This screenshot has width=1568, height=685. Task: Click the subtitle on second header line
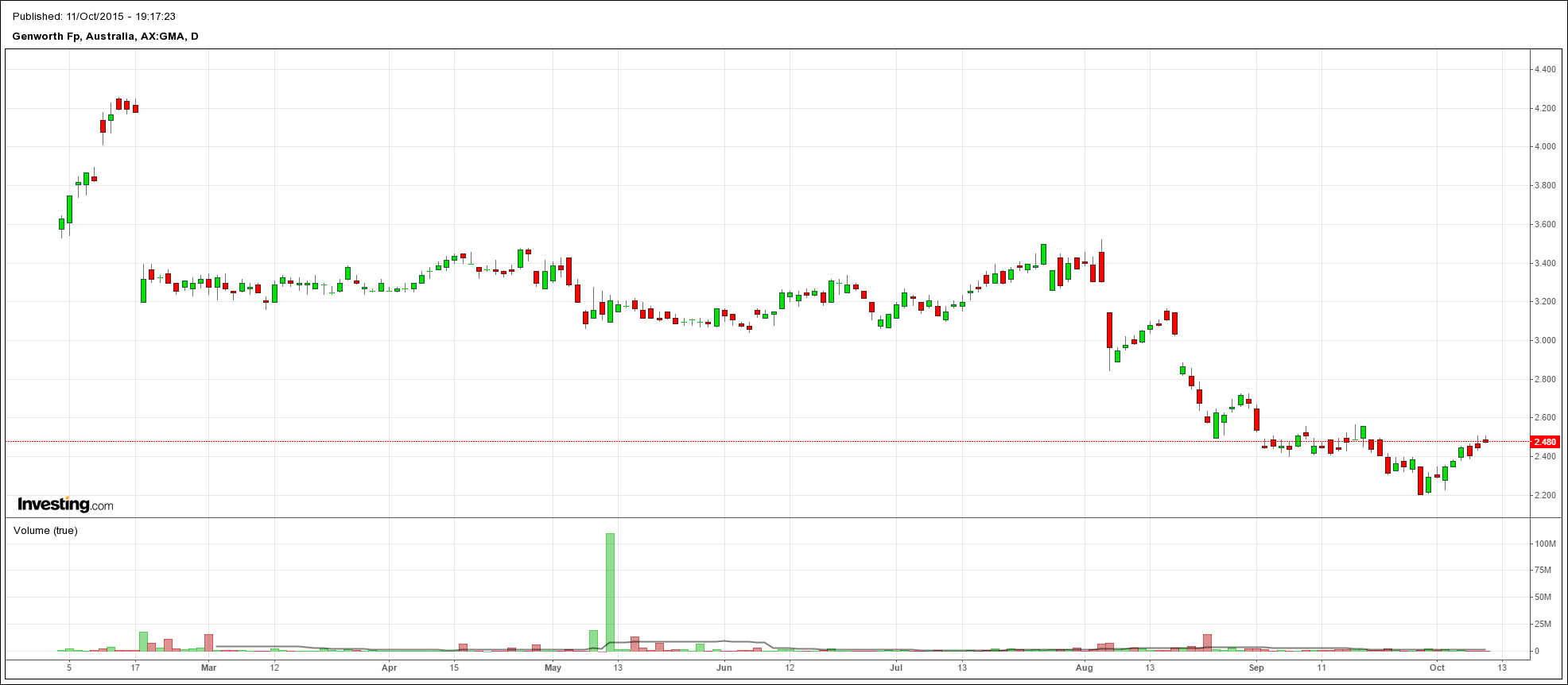[105, 37]
